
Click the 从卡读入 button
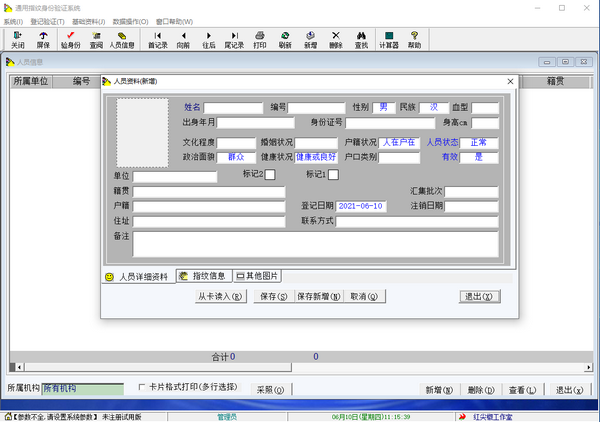(x=220, y=297)
